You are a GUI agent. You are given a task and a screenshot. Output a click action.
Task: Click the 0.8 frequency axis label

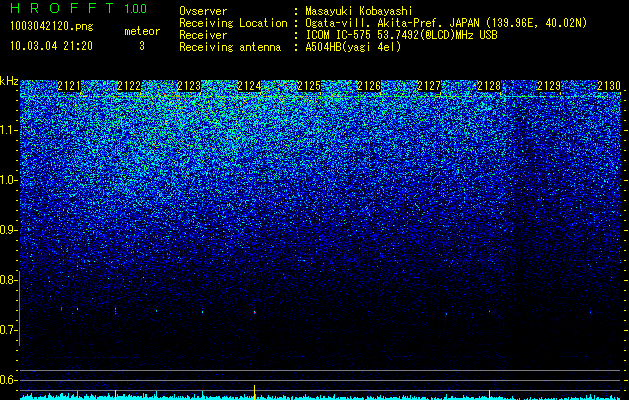coord(8,280)
